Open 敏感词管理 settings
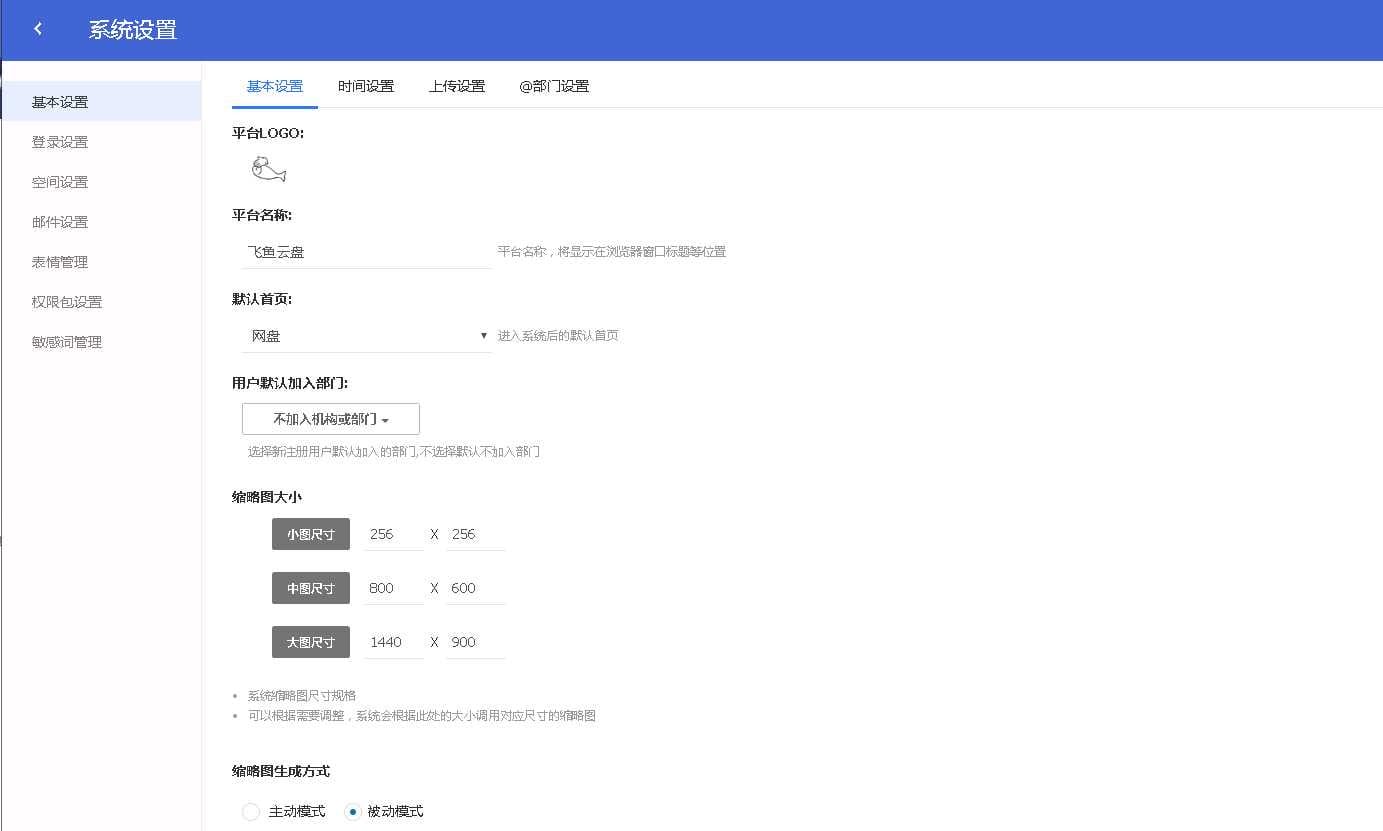This screenshot has height=831, width=1383. [x=65, y=341]
